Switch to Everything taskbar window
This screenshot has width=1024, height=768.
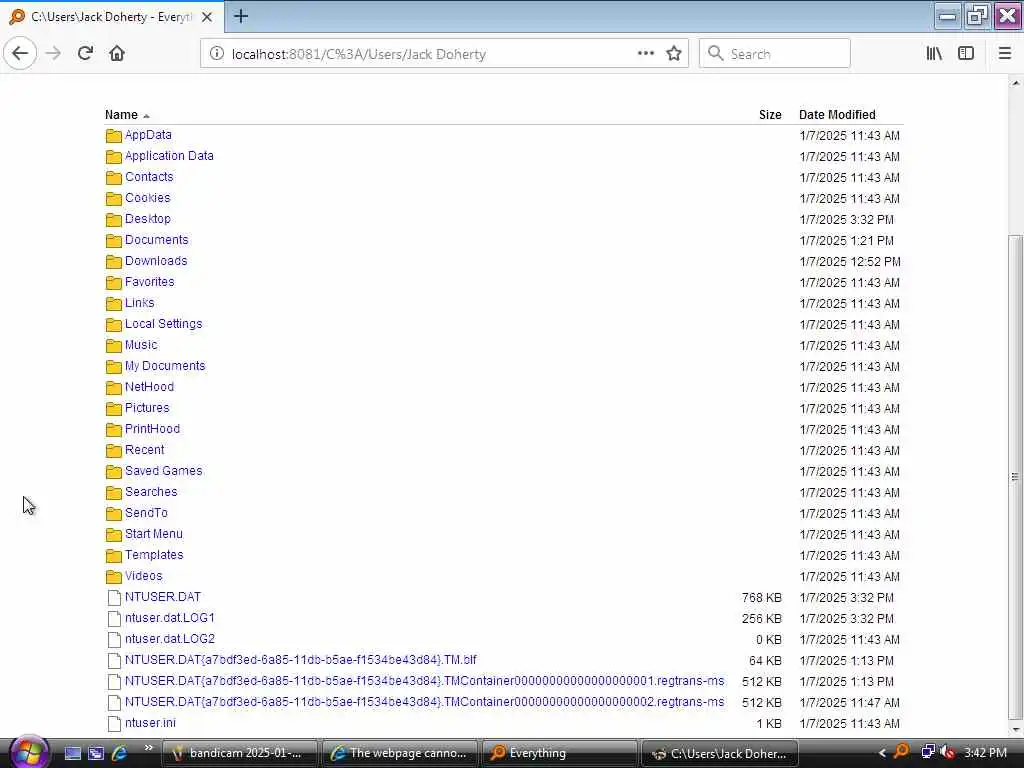[560, 753]
